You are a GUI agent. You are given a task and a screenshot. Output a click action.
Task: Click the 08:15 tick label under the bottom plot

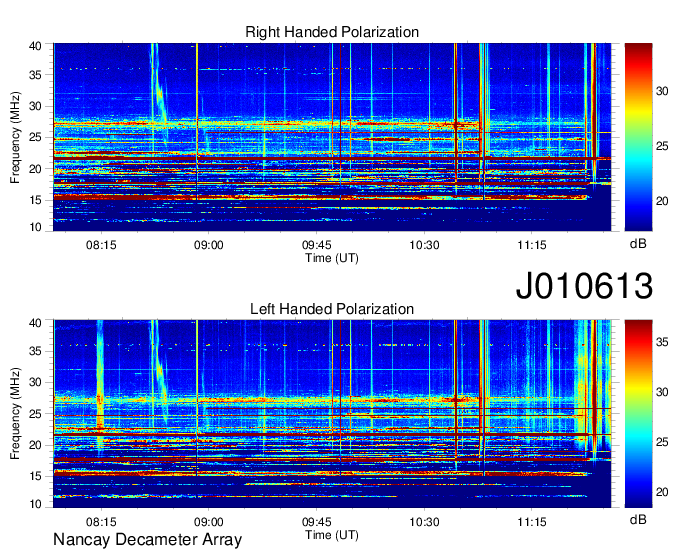[101, 522]
